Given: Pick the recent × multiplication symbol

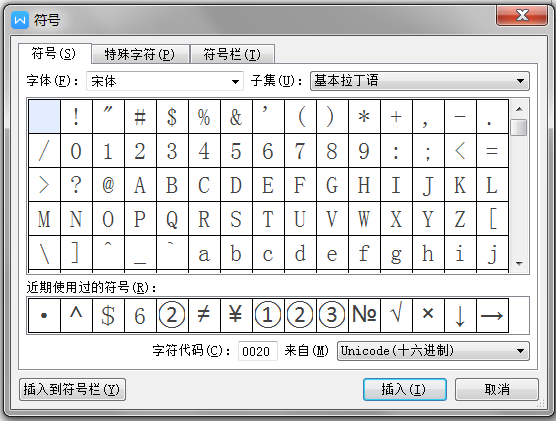Looking at the screenshot, I should (x=428, y=315).
